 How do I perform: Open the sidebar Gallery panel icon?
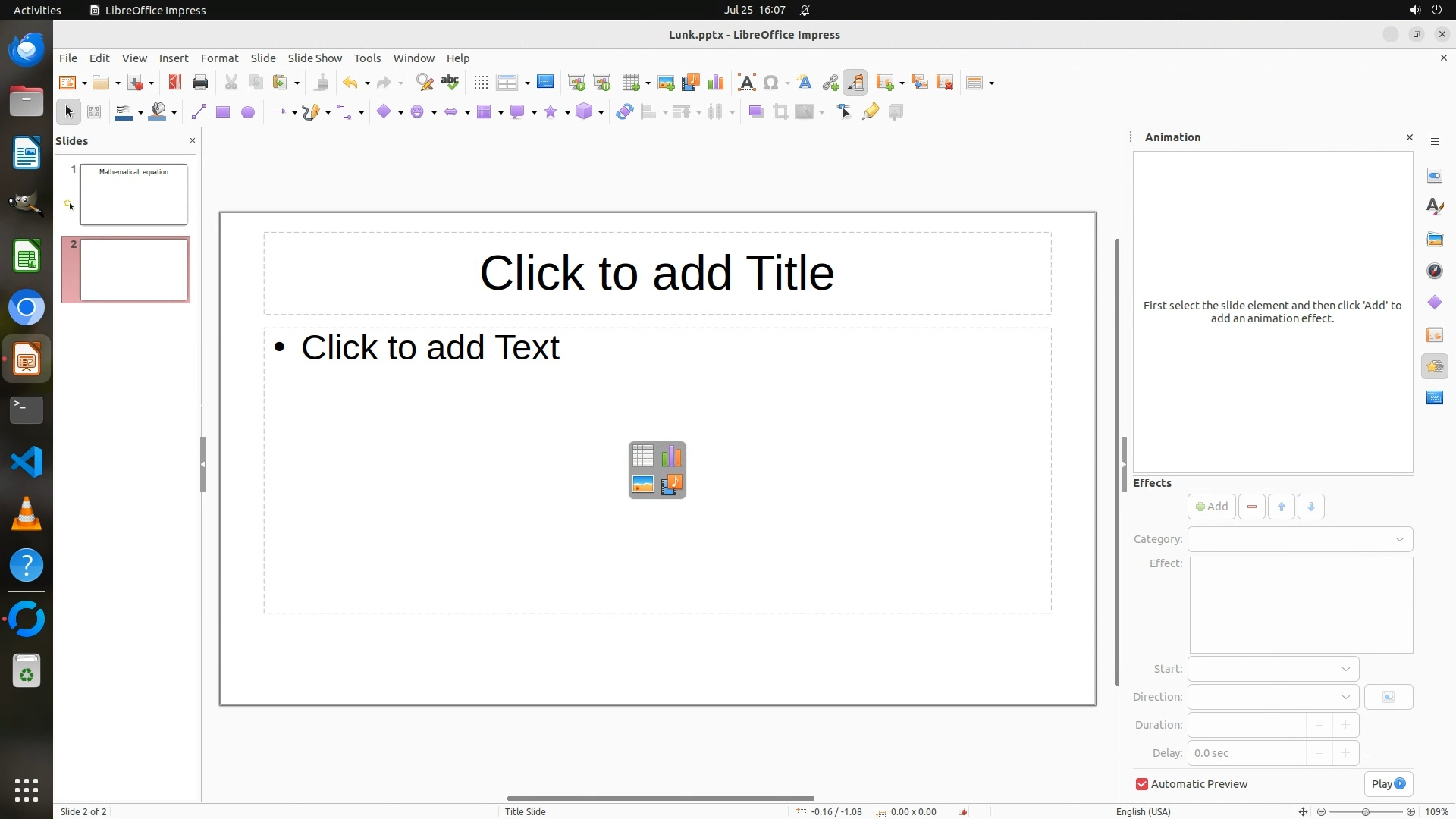(x=1434, y=240)
